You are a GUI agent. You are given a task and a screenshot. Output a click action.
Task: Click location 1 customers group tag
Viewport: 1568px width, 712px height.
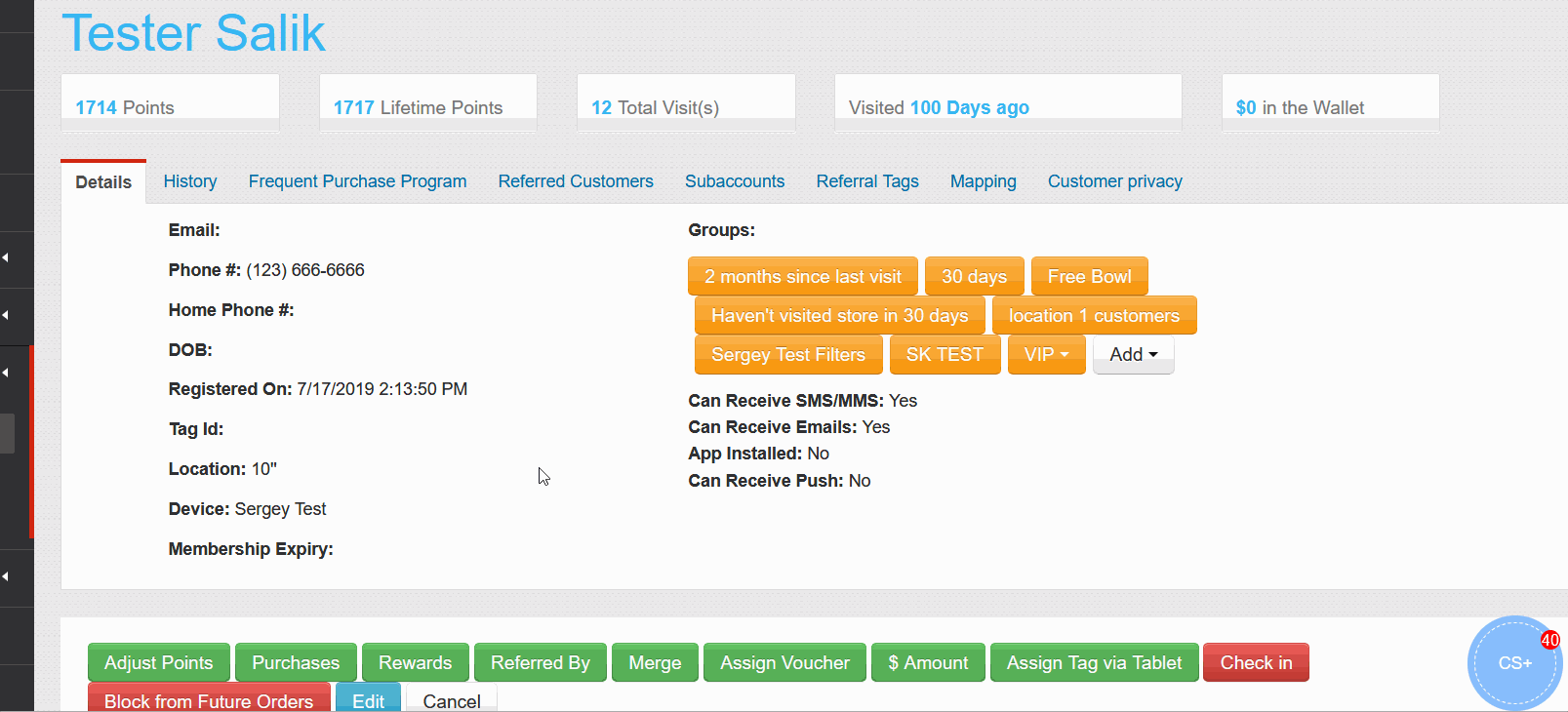pyautogui.click(x=1094, y=316)
